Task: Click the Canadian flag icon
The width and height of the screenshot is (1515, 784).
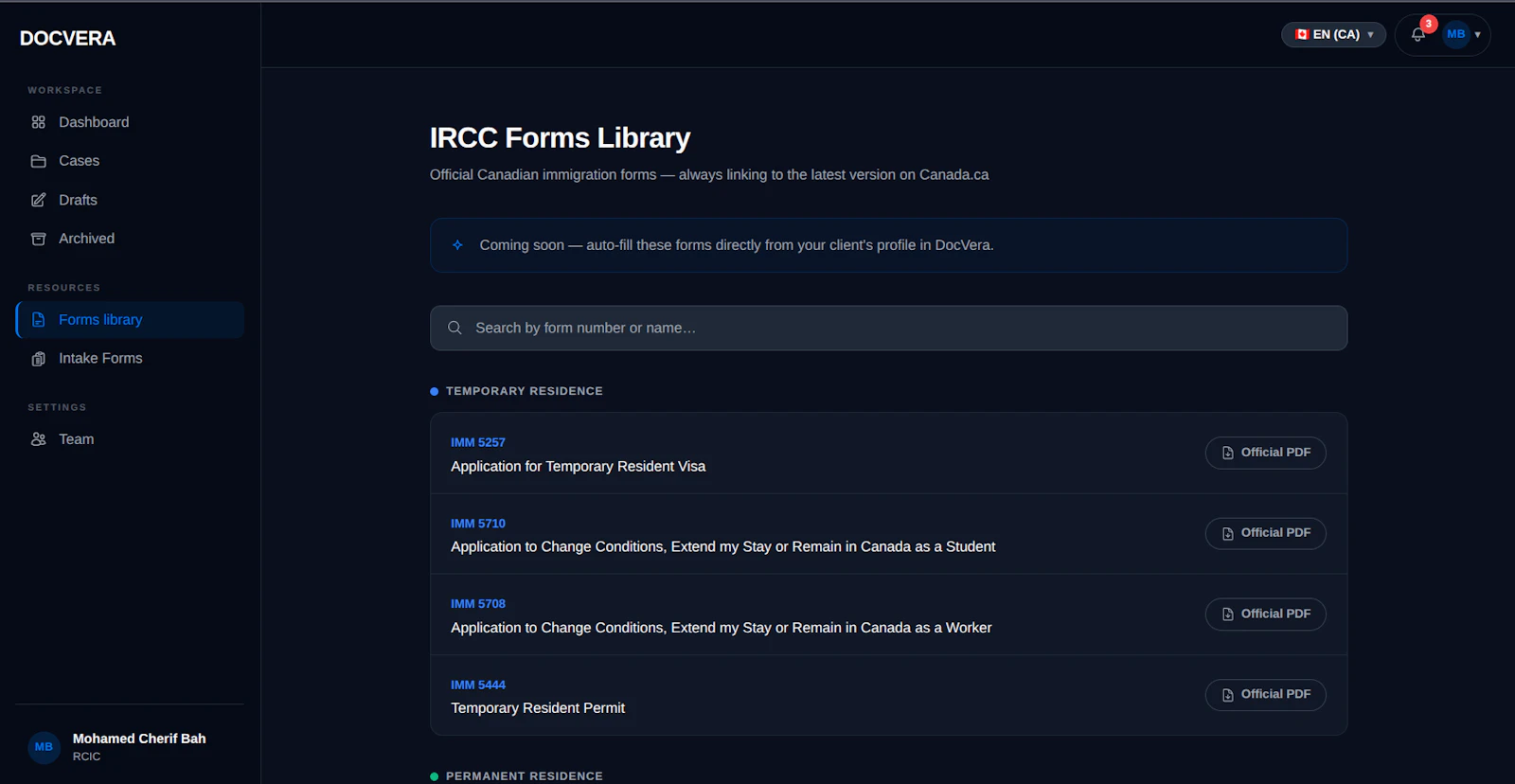Action: [x=1302, y=34]
